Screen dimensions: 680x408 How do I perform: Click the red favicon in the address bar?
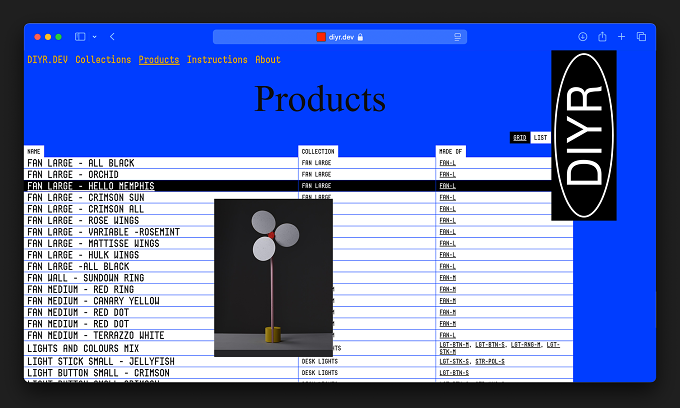[x=321, y=37]
